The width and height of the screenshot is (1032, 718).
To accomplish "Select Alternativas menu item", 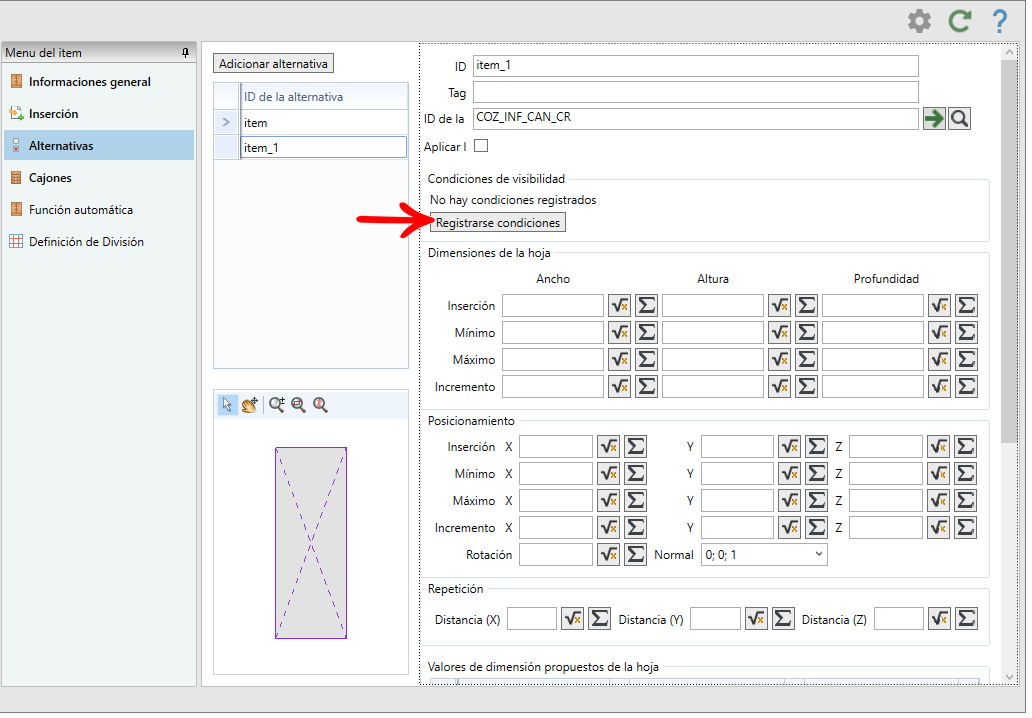I will pyautogui.click(x=99, y=145).
